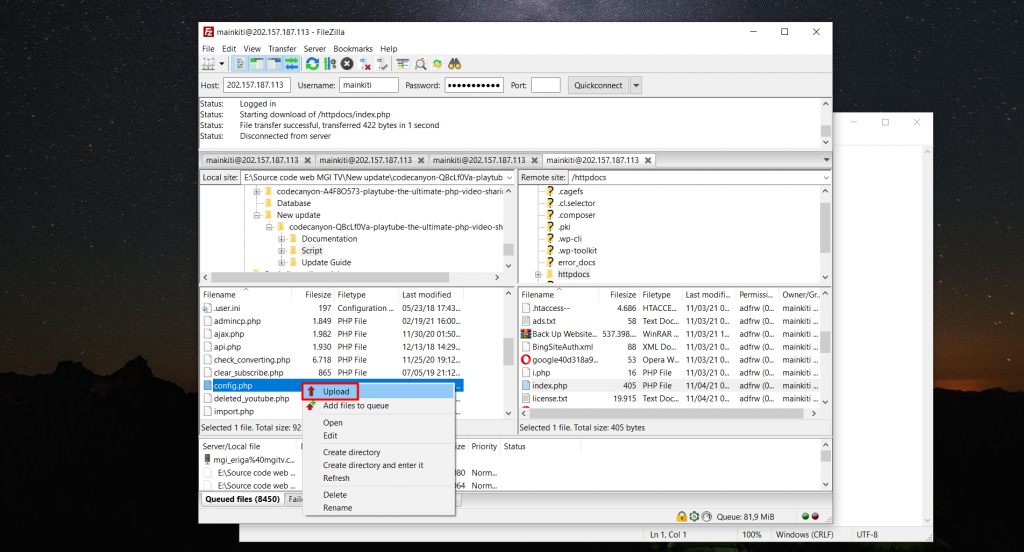
Task: Expand the Update Guide folder node
Action: (x=281, y=263)
